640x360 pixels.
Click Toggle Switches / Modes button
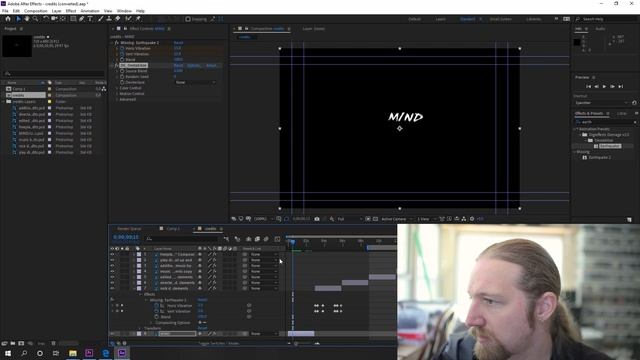[x=219, y=344]
